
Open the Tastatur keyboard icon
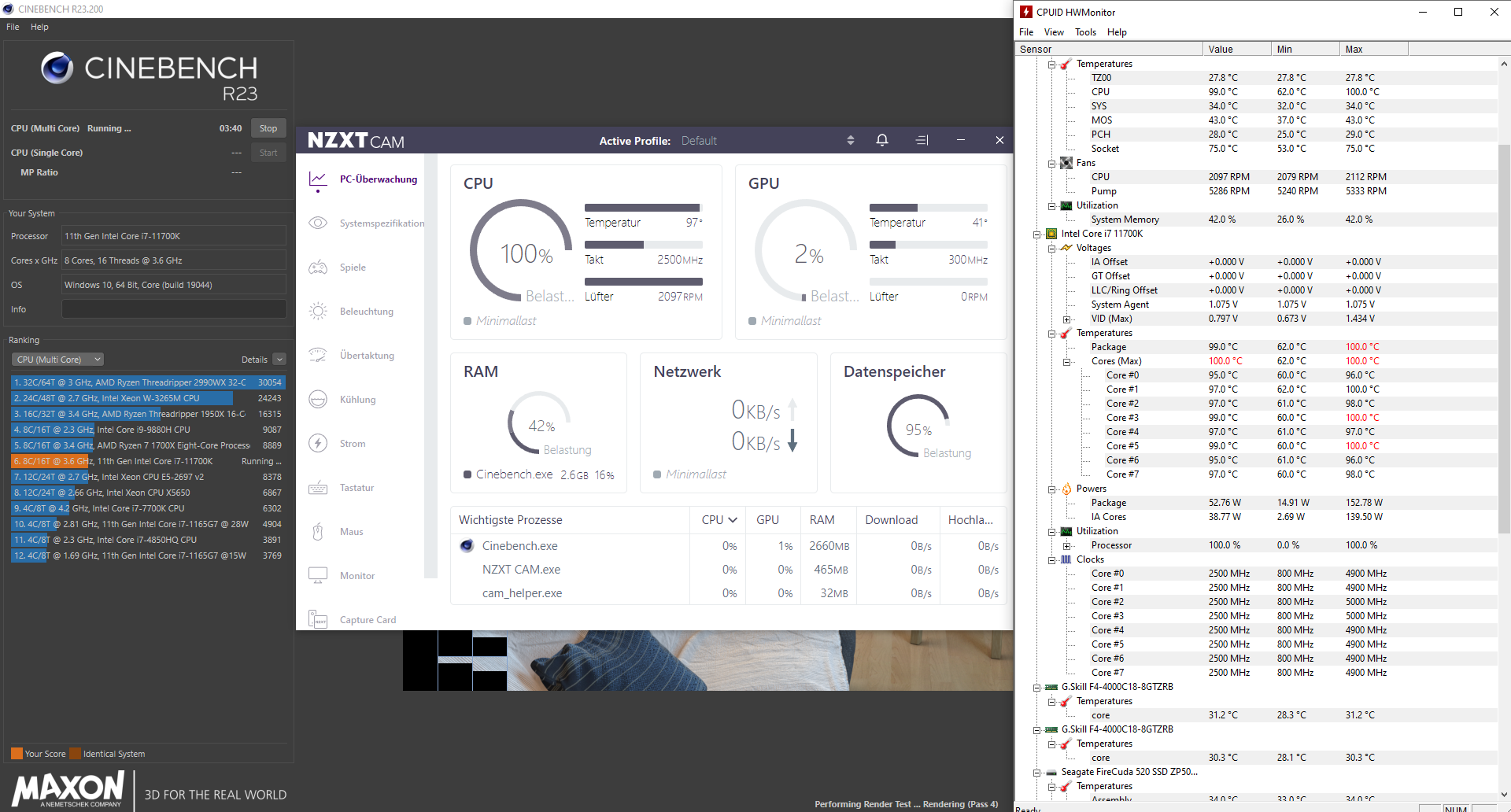(x=318, y=488)
